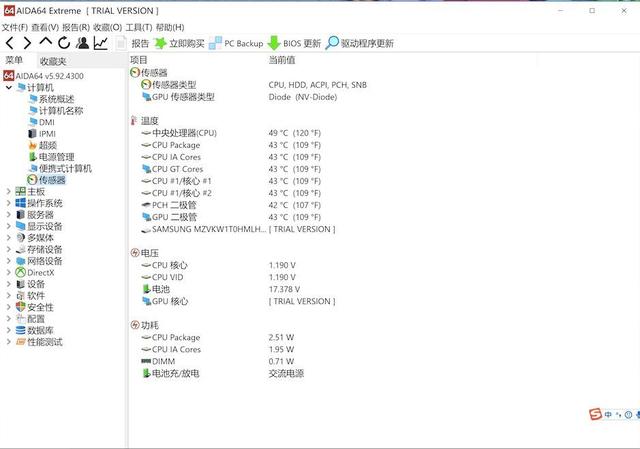Screen dimensions: 640x449
Task: Expand the DirectX tree node
Action: pyautogui.click(x=9, y=272)
